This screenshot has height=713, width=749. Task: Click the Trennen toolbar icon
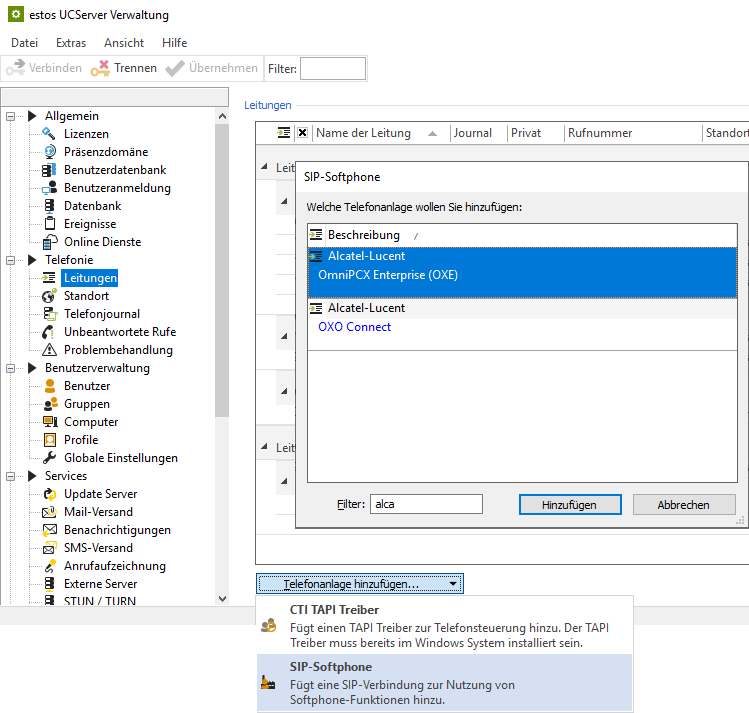(100, 68)
